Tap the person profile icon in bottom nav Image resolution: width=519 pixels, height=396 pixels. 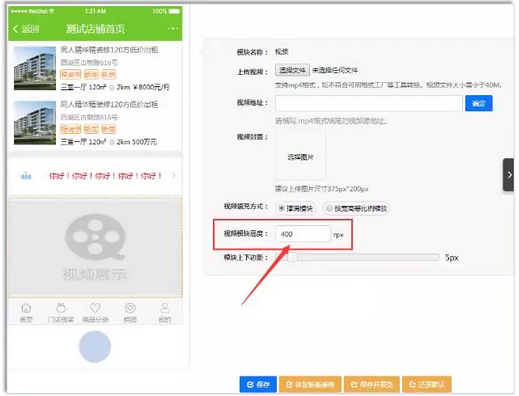[165, 308]
